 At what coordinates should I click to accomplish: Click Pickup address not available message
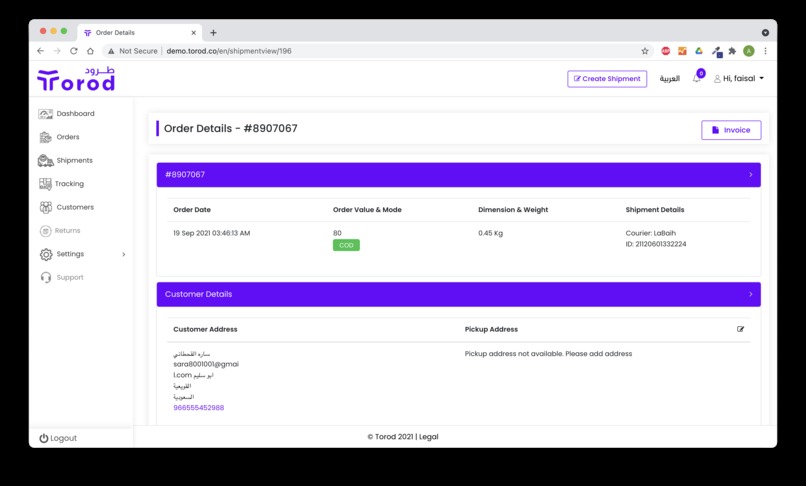tap(548, 354)
